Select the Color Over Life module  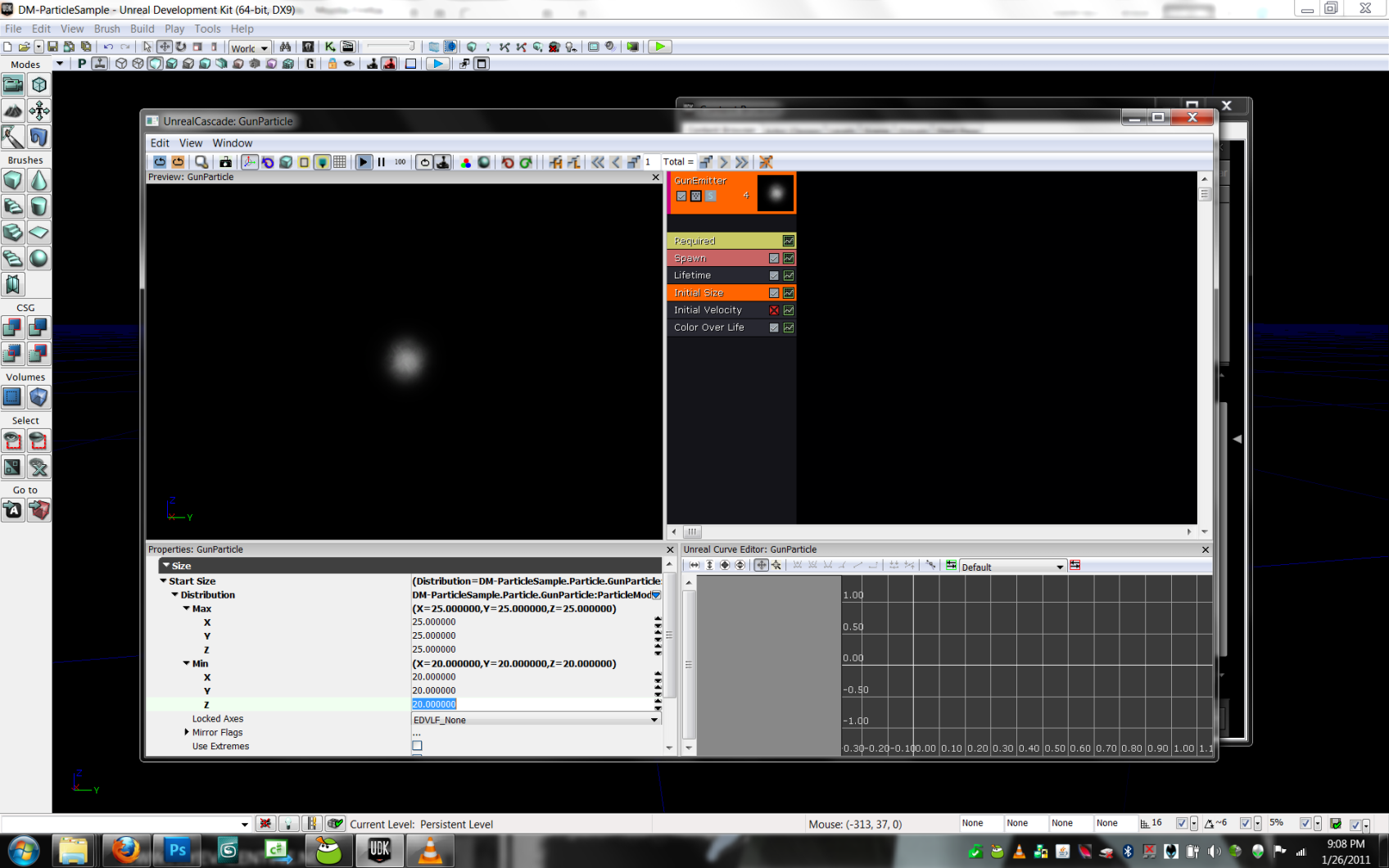pyautogui.click(x=731, y=328)
